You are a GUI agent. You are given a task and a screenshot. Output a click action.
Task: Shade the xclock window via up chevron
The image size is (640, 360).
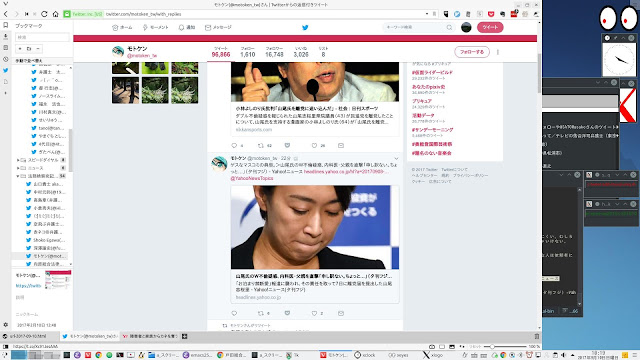pyautogui.click(x=623, y=38)
